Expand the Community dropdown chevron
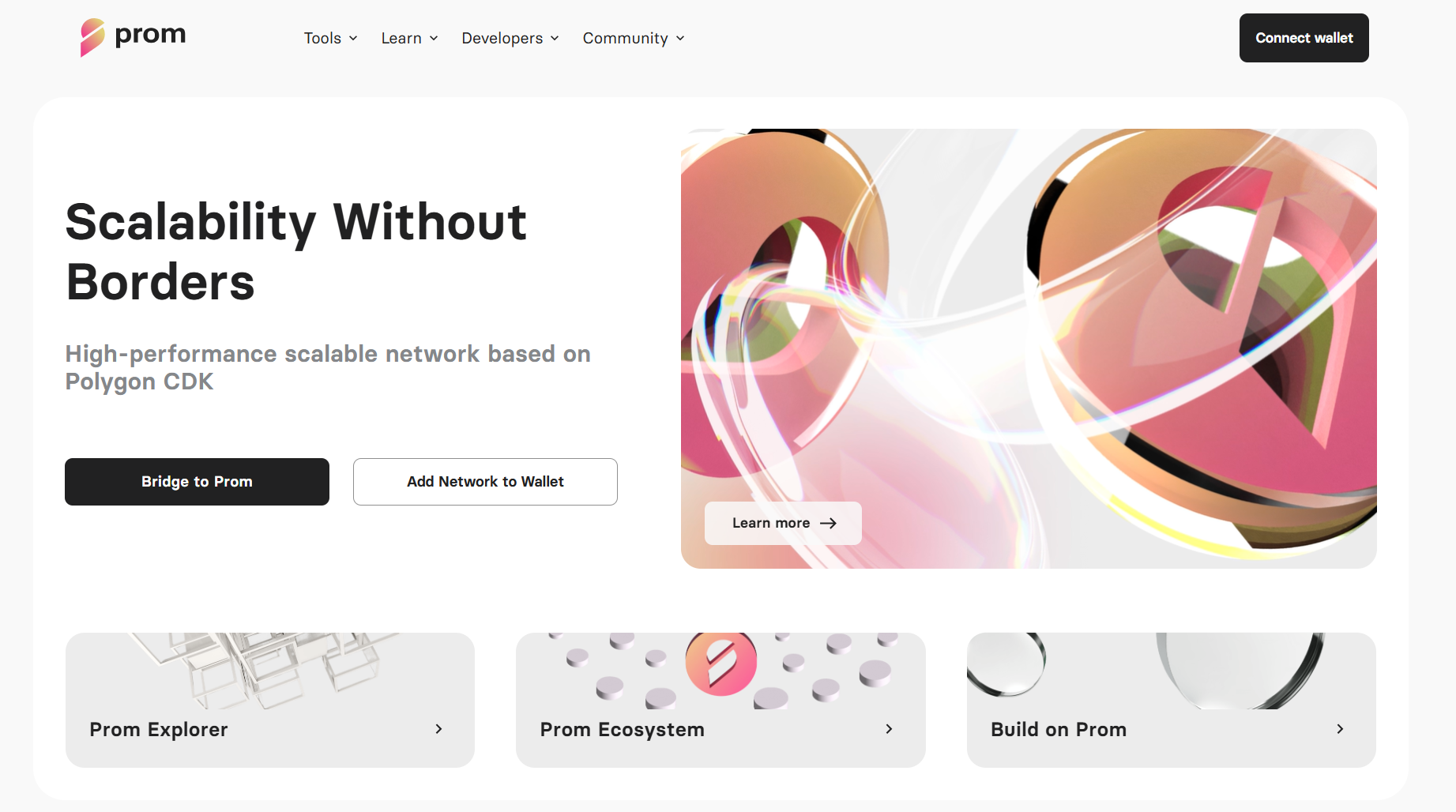 click(x=680, y=38)
